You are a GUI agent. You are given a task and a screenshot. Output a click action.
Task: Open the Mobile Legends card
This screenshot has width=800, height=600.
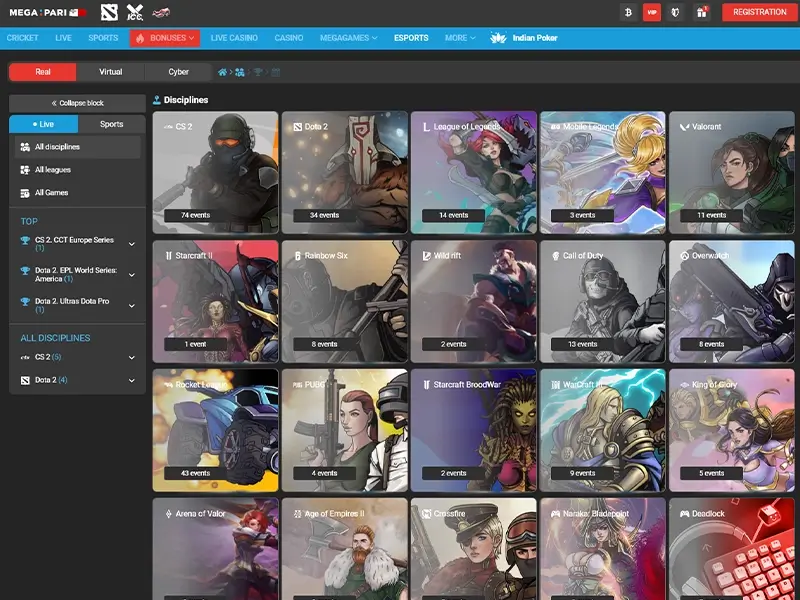[603, 172]
